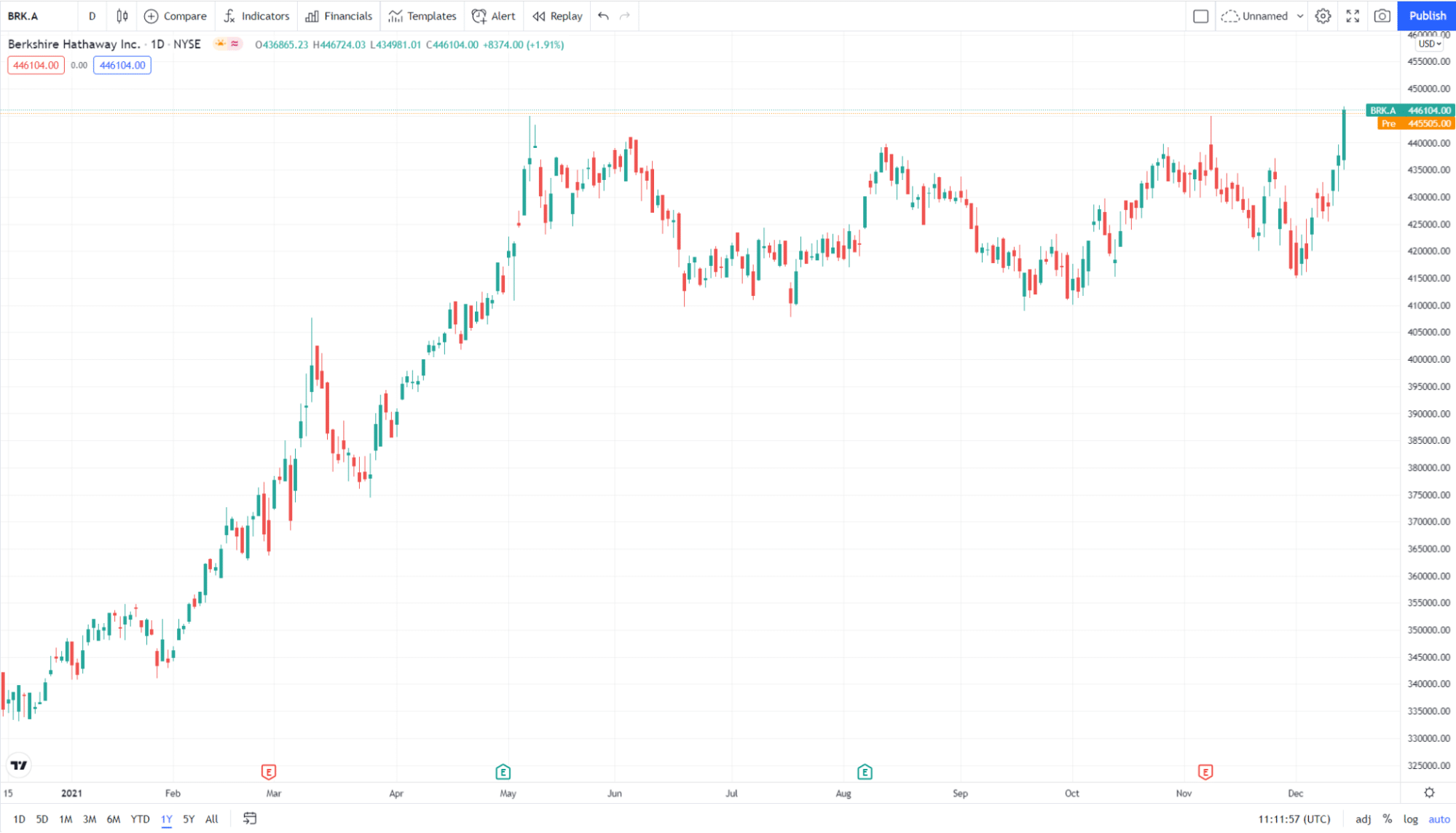Select the All time range

[212, 819]
